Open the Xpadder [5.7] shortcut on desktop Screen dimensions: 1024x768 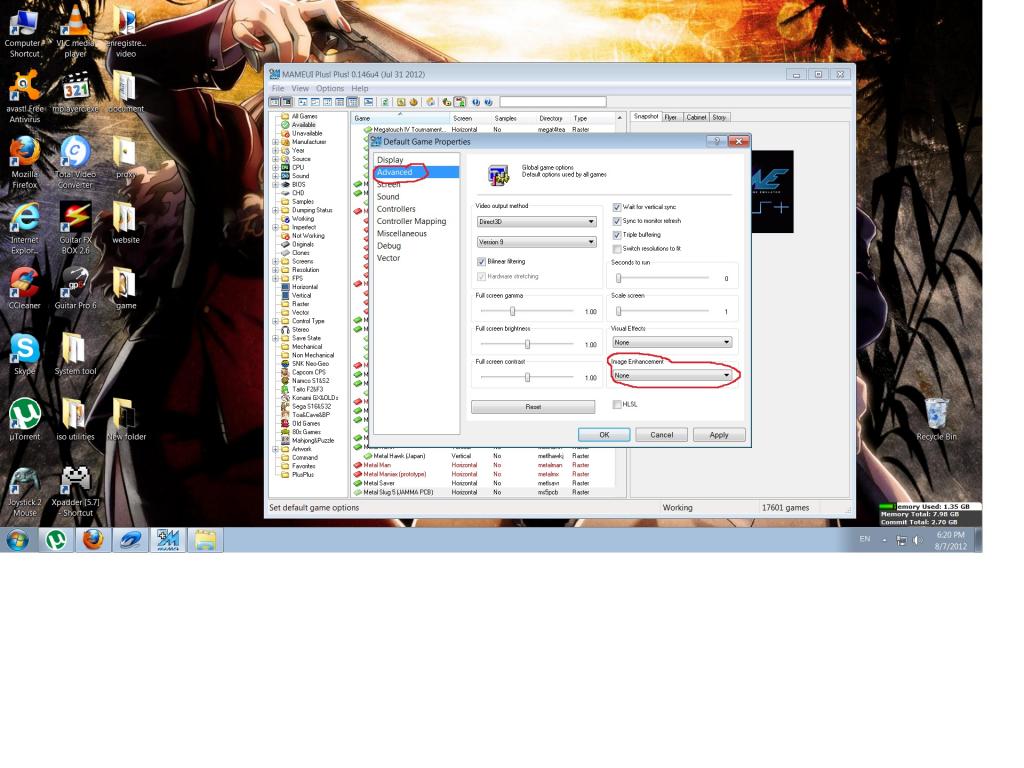[75, 490]
